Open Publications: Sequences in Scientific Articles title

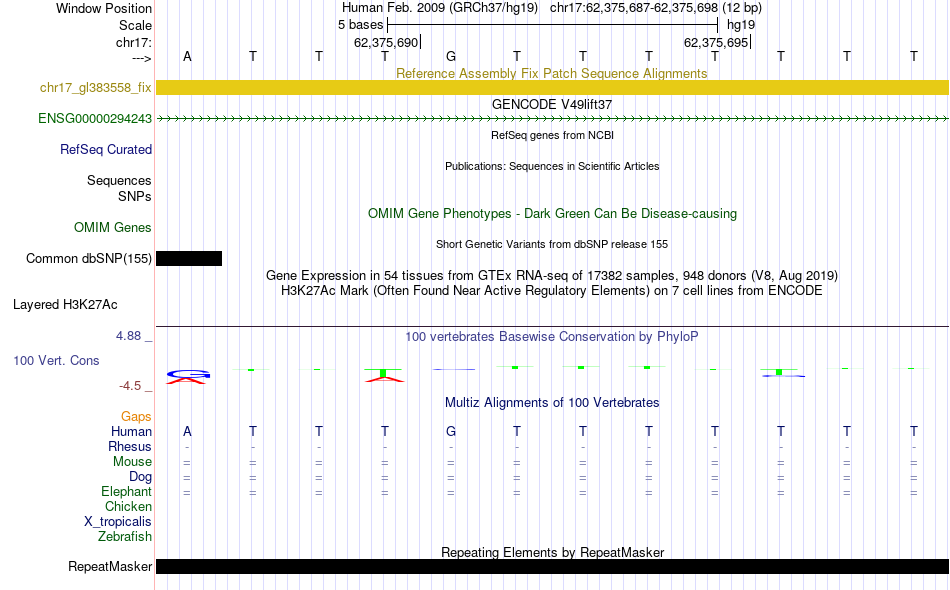click(x=552, y=166)
